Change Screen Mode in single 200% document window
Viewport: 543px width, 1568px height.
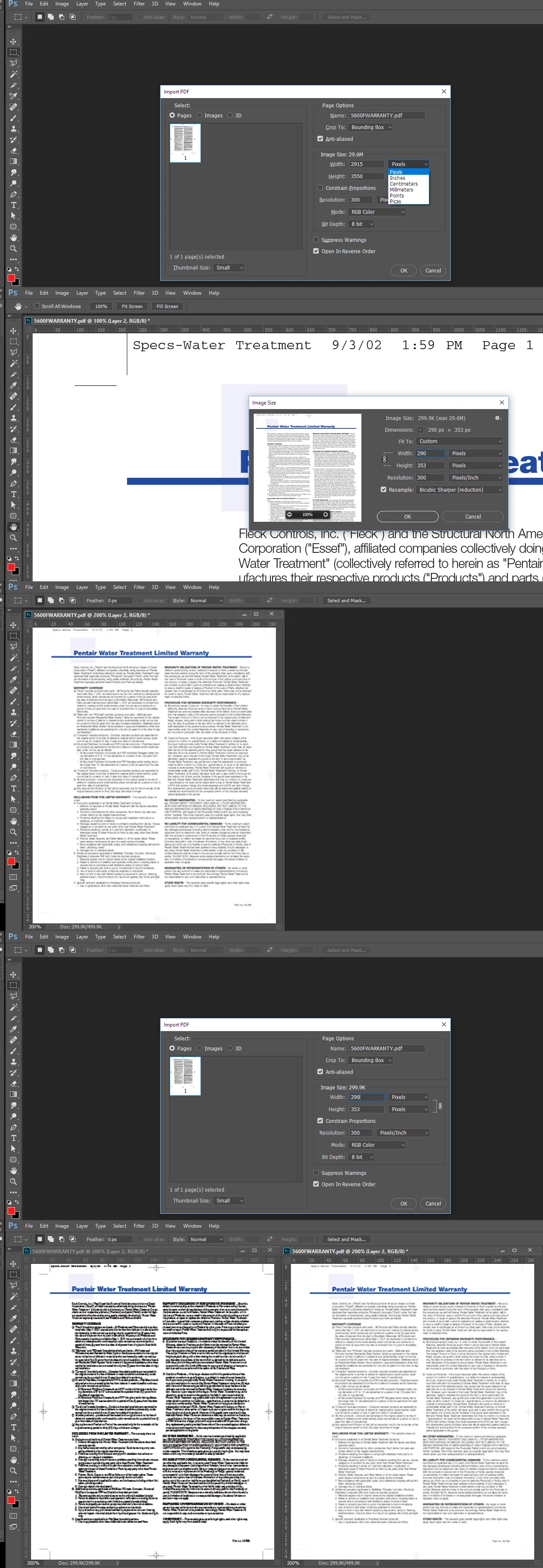13,888
